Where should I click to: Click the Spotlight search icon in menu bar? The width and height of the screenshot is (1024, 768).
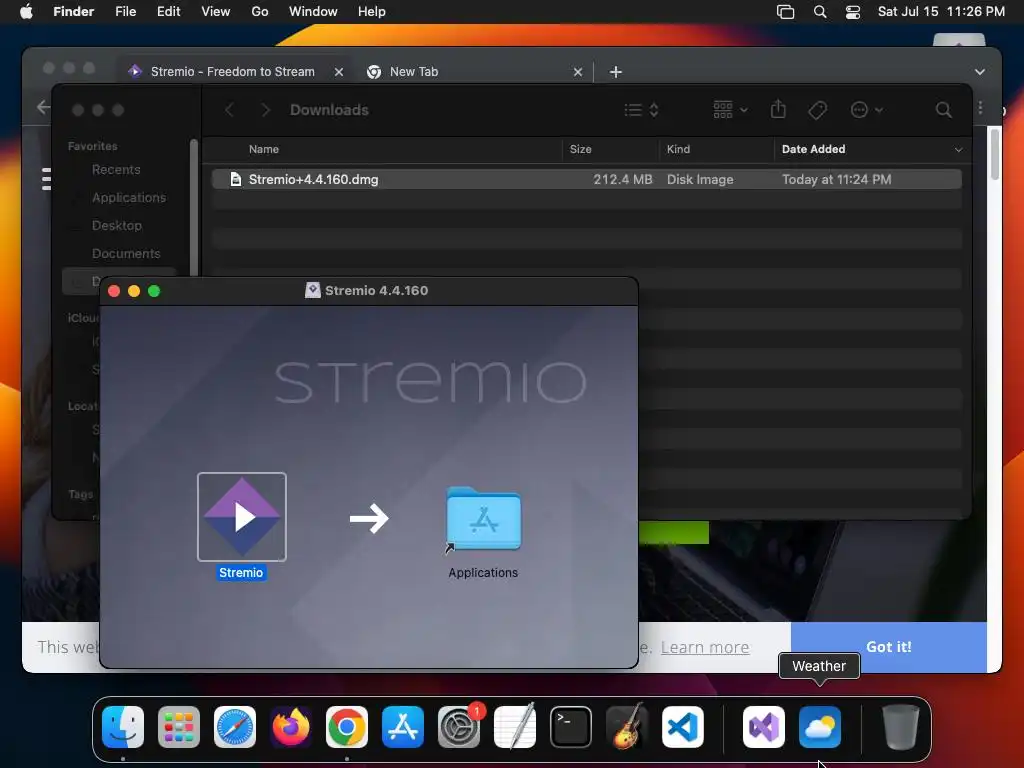point(820,12)
